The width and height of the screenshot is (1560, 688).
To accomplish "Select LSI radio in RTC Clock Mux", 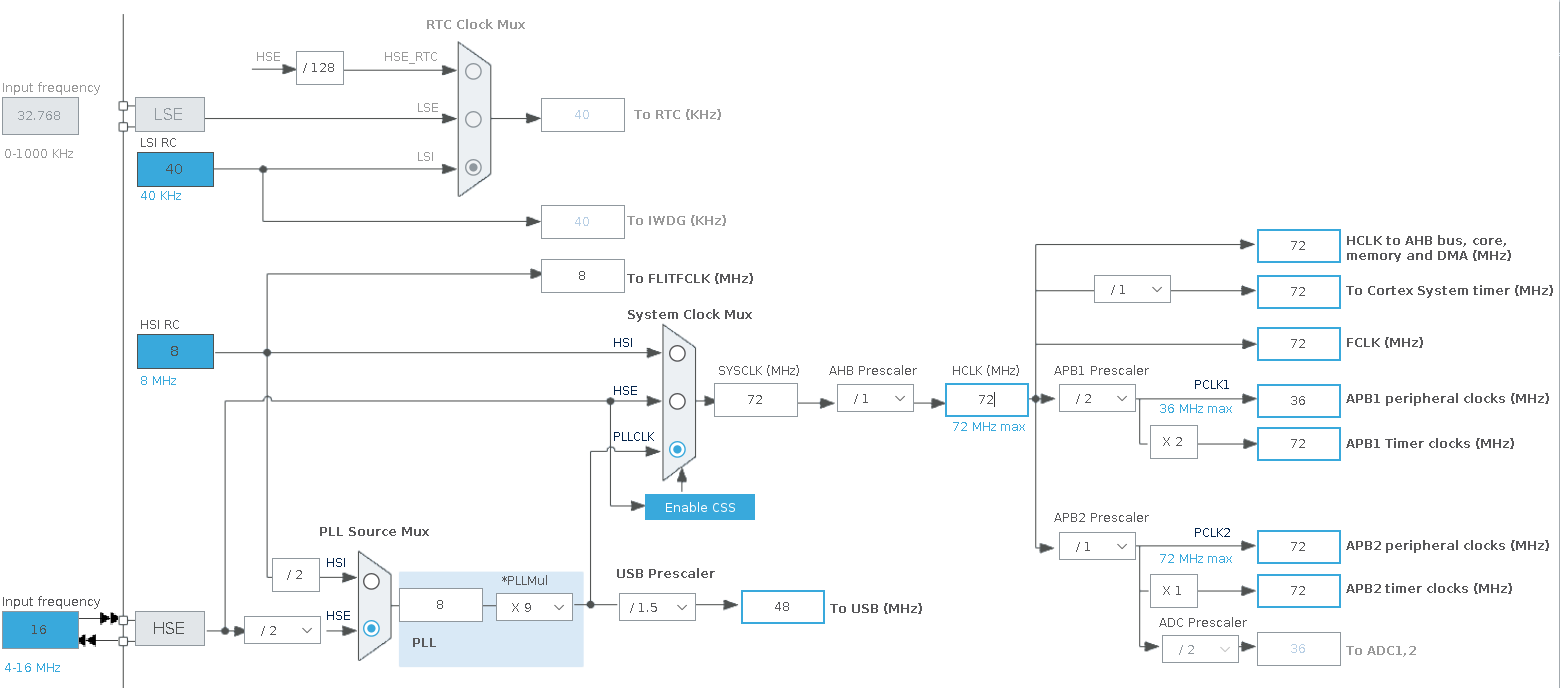I will (473, 167).
